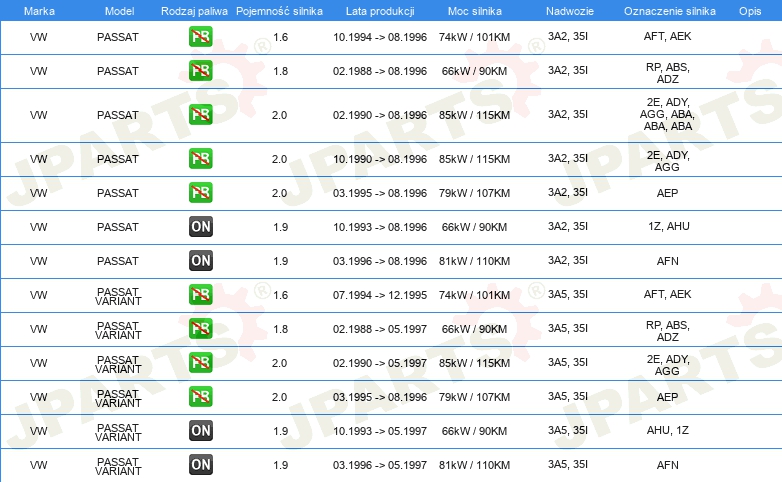Click petrol icon in Passat Variant 79kW AEP row
The width and height of the screenshot is (782, 482).
point(200,396)
